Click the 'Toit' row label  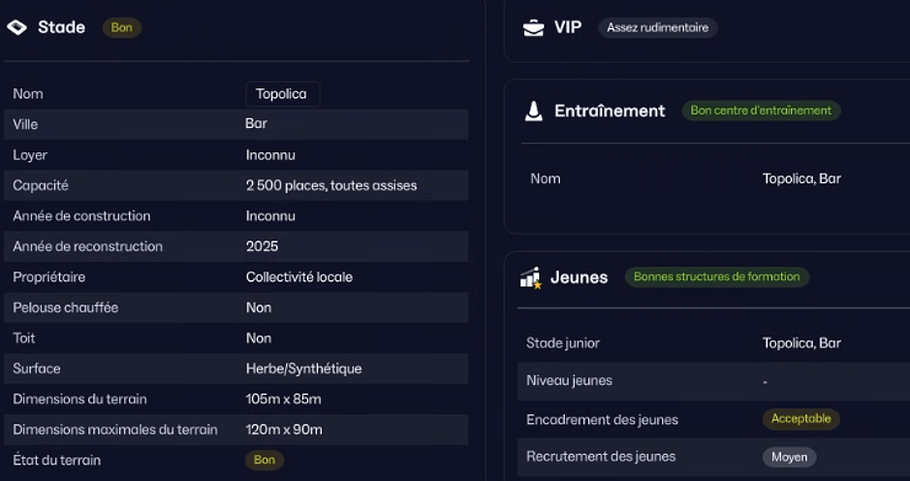24,338
